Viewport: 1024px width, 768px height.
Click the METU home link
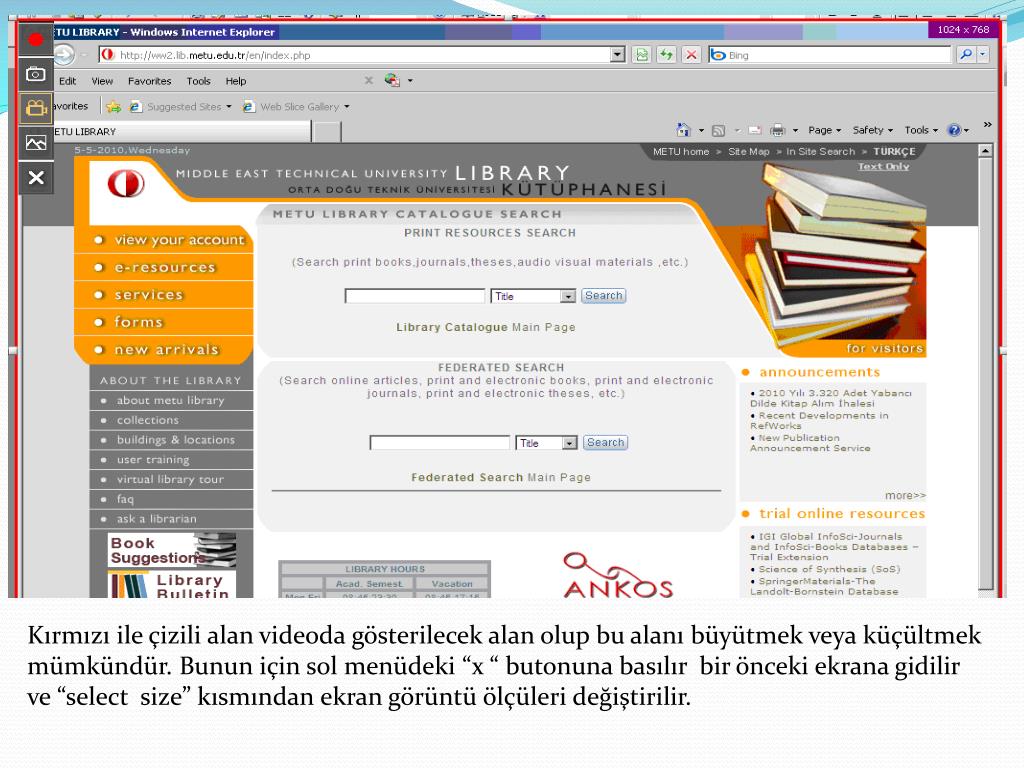[680, 152]
